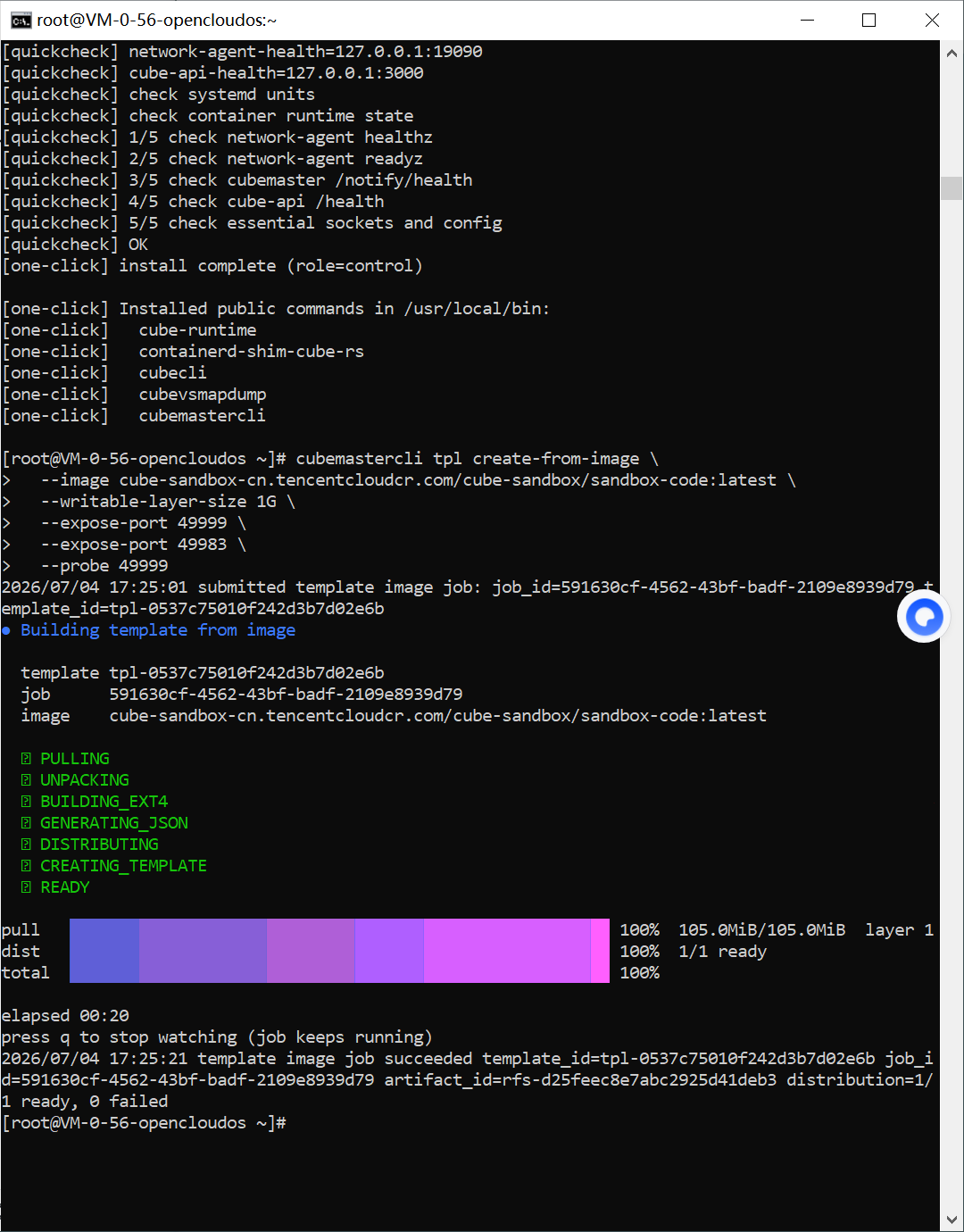Click the PULLING status line
964x1232 pixels.
click(65, 758)
